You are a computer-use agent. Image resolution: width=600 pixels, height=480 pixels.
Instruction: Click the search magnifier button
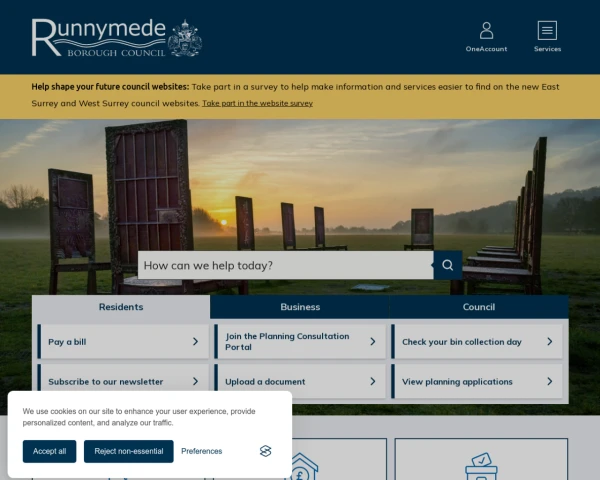[448, 265]
